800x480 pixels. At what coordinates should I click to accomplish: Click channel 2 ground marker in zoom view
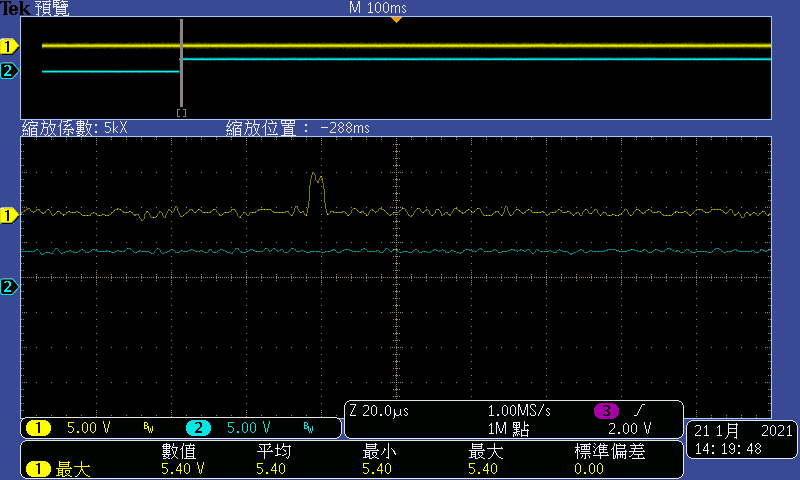[x=9, y=287]
